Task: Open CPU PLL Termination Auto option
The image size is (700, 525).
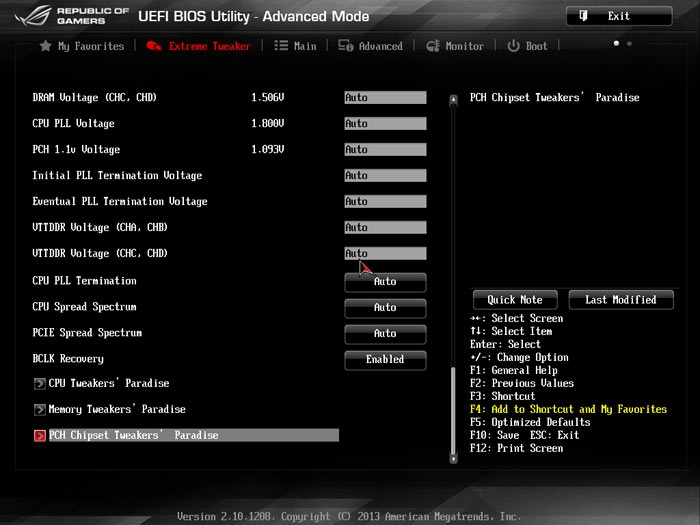Action: tap(385, 281)
